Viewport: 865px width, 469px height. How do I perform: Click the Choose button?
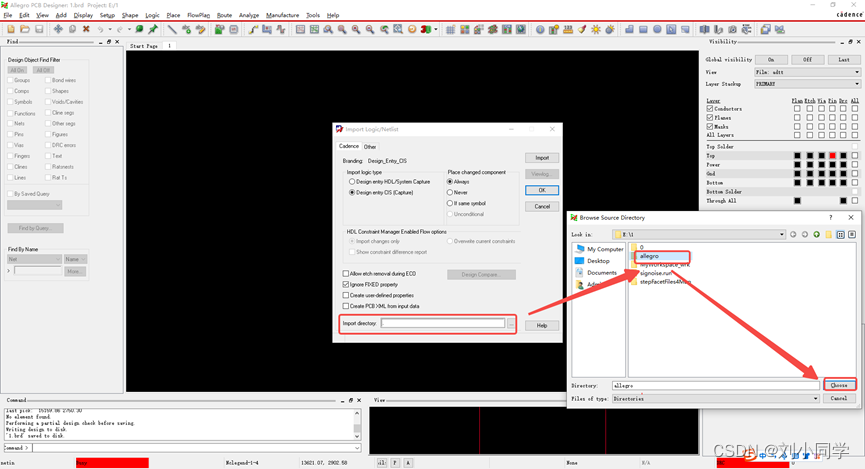pyautogui.click(x=838, y=385)
